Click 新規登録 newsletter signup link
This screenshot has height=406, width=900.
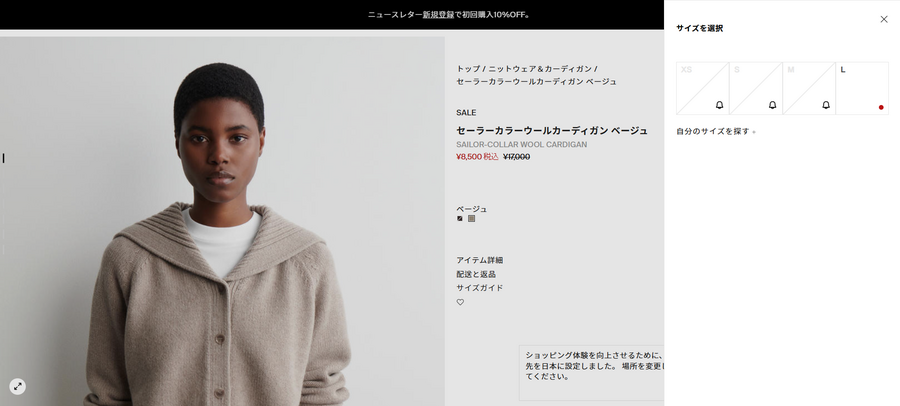click(x=439, y=15)
